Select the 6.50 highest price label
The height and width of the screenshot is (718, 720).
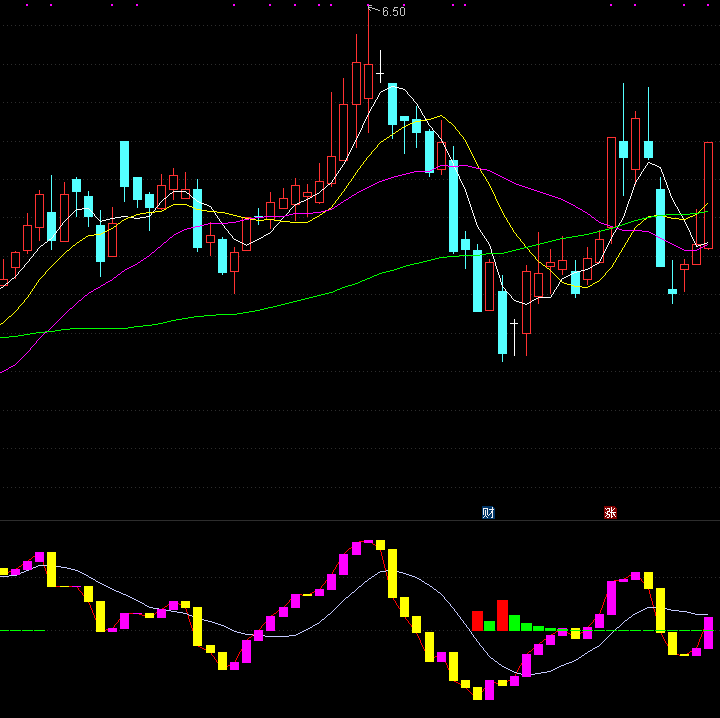(394, 12)
